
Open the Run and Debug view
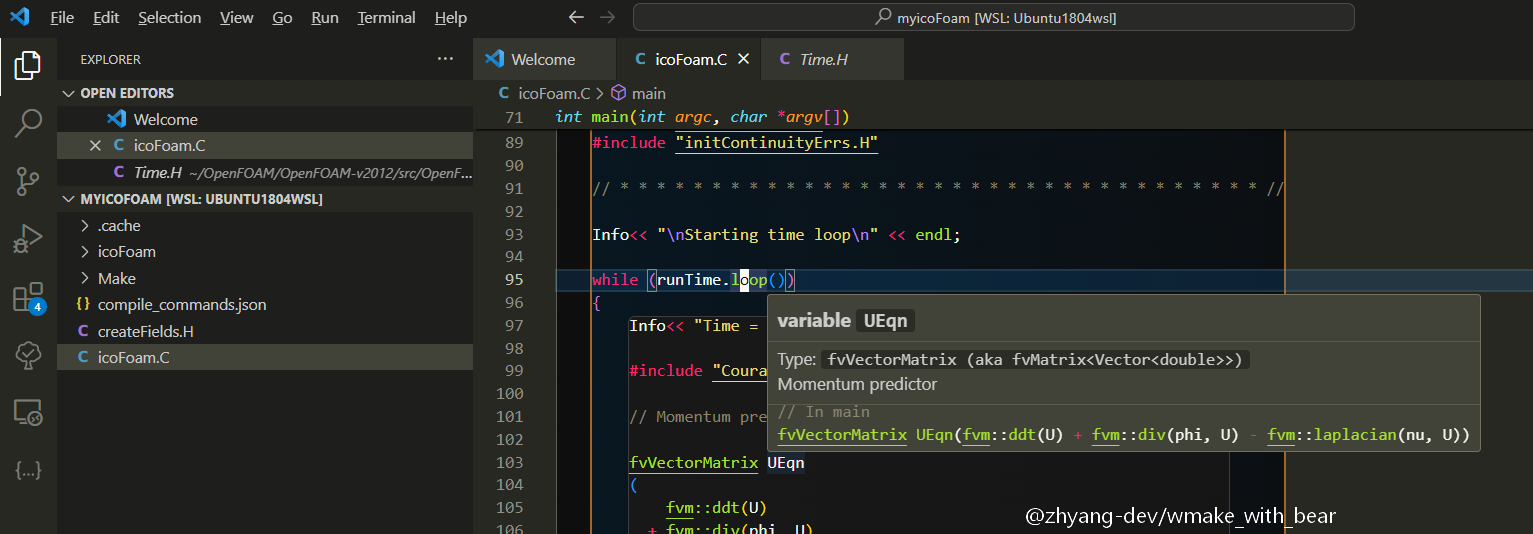(28, 240)
